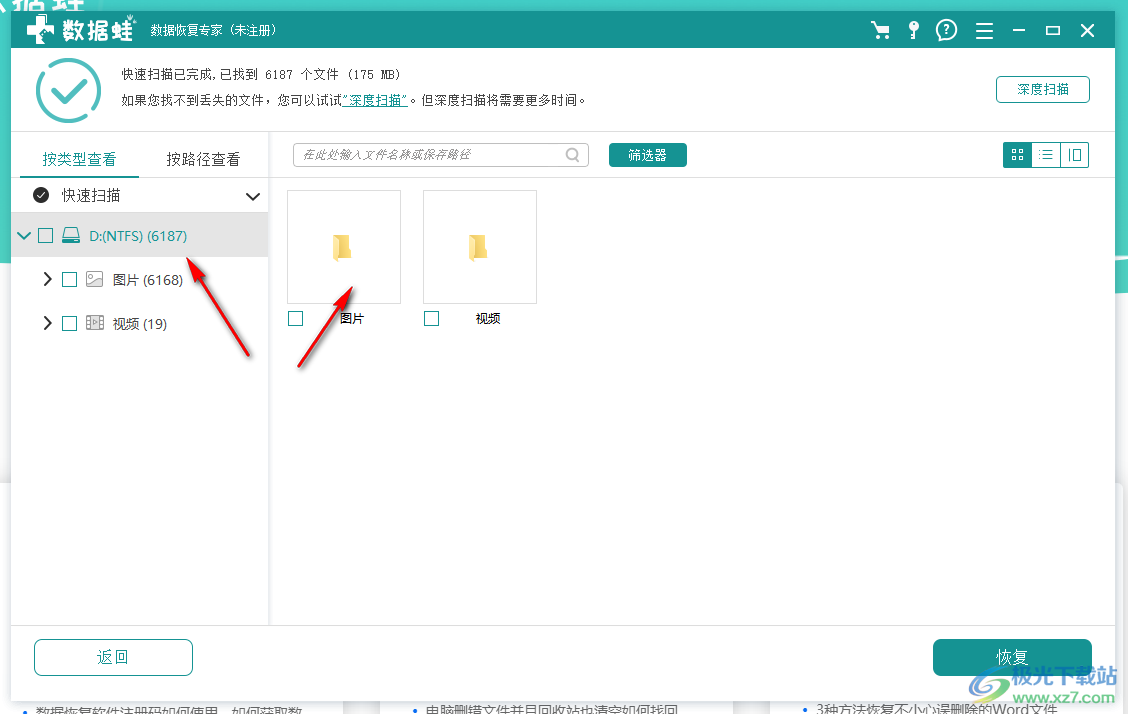Click the 恢复 recover button
This screenshot has width=1128, height=714.
pyautogui.click(x=1012, y=657)
